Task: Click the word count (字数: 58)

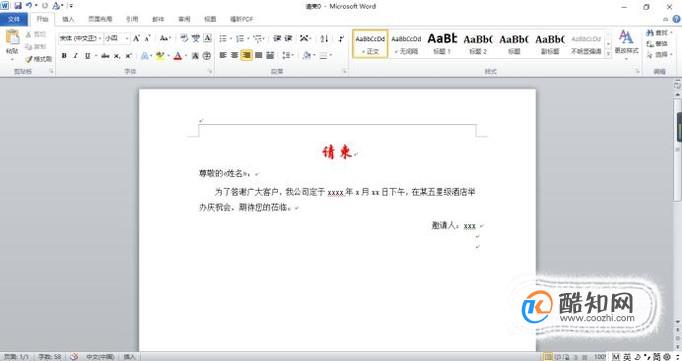Action: click(49, 357)
